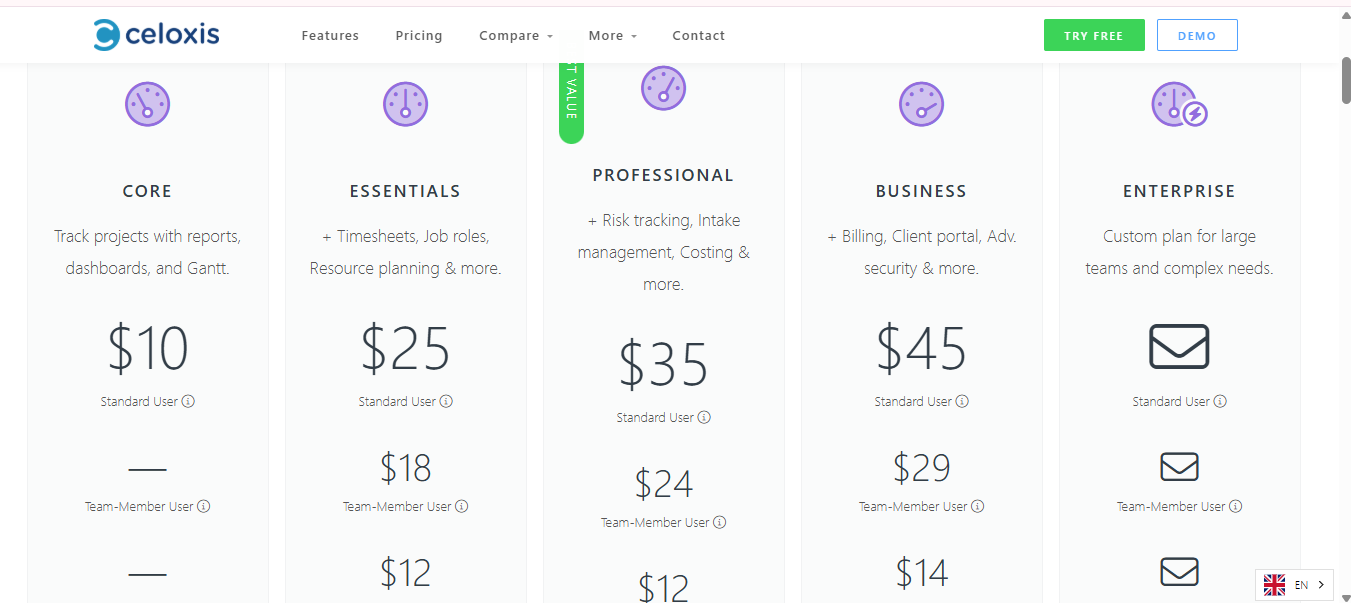Viewport: 1351px width, 603px height.
Task: Click info icon beside Professional Standard User
Action: [x=704, y=418]
